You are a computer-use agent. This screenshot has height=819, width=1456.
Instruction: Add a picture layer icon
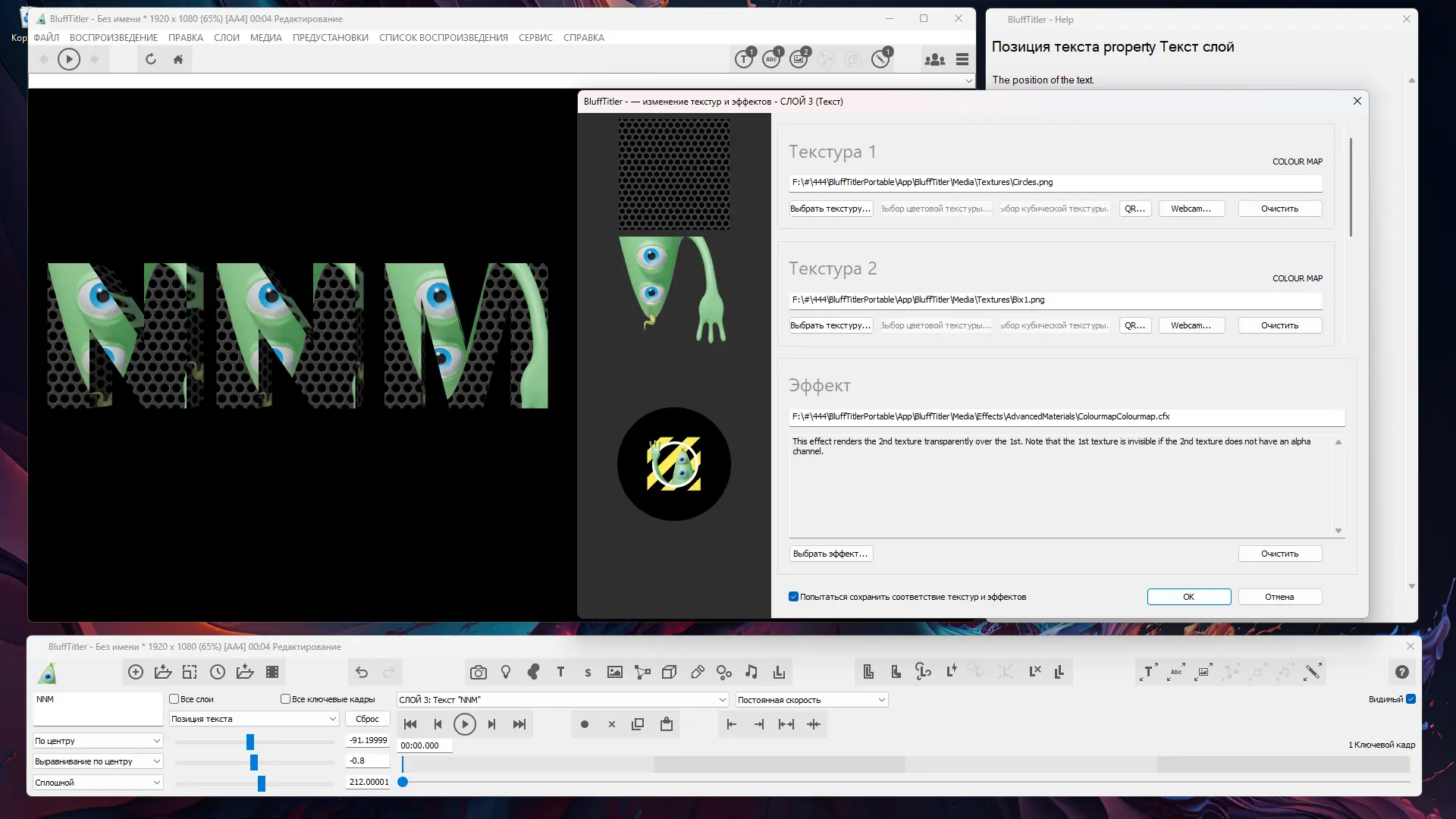click(x=615, y=672)
